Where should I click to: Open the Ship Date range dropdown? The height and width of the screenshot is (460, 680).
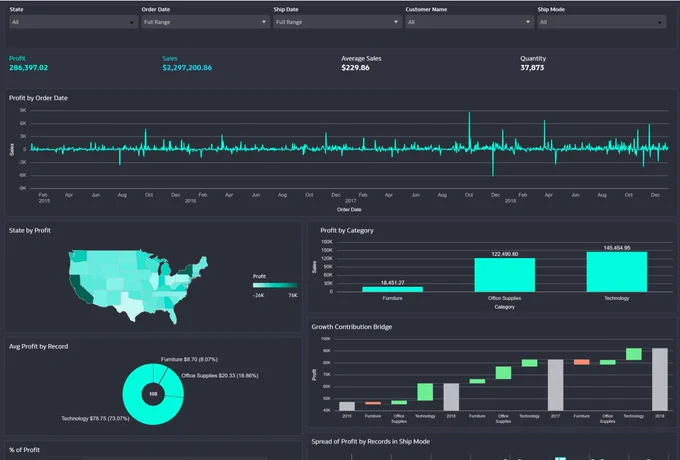point(337,22)
